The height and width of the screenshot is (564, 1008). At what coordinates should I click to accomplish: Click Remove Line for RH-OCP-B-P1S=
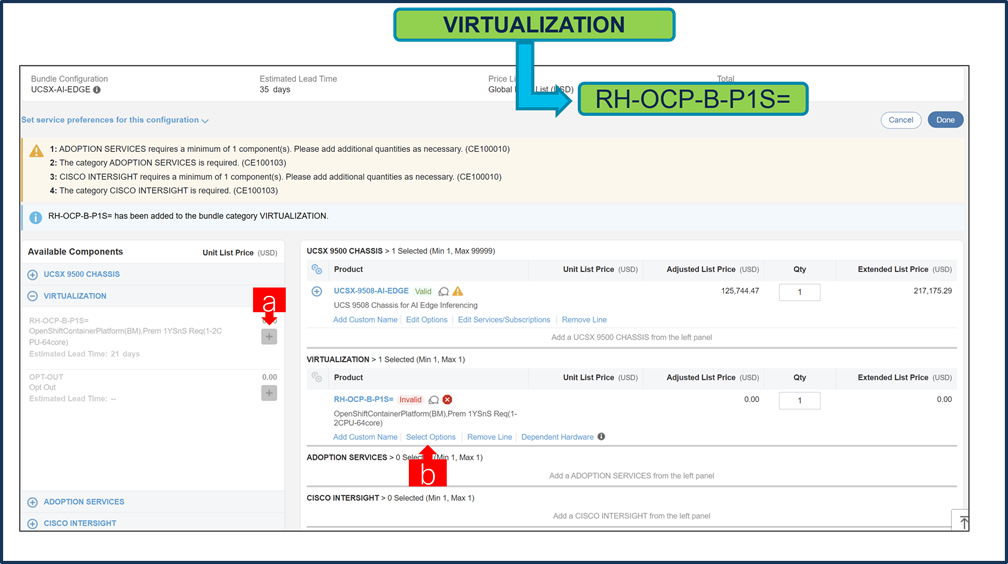tap(490, 437)
